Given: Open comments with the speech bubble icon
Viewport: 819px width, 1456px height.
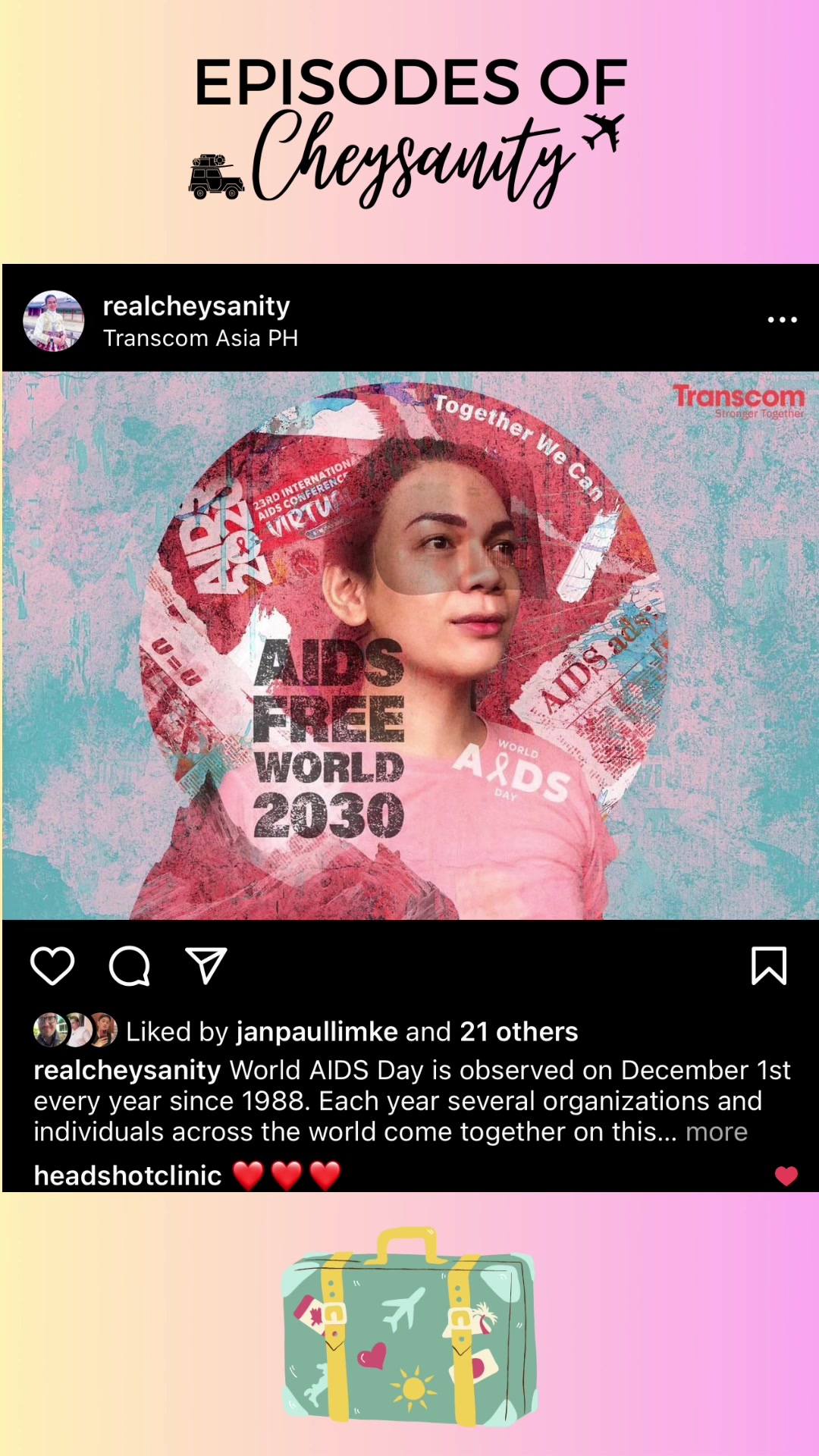Looking at the screenshot, I should (x=130, y=966).
